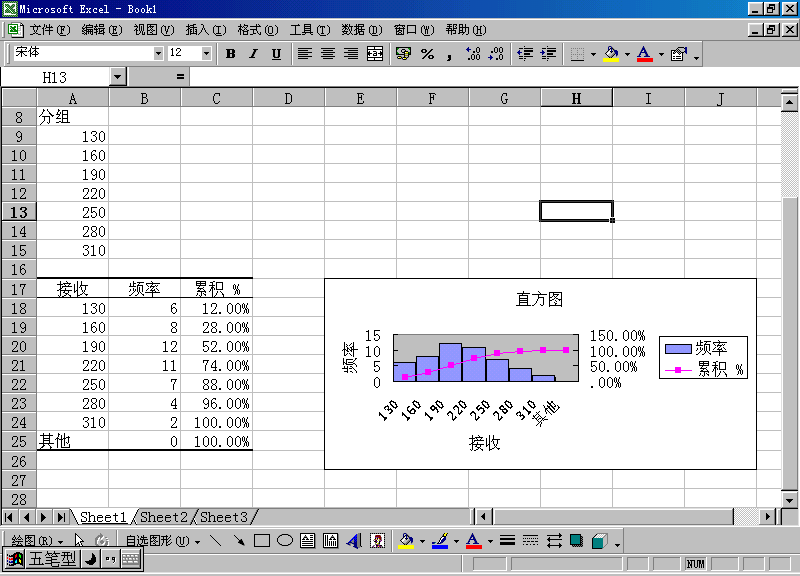Viewport: 800px width, 576px height.
Task: Toggle underline formatting
Action: (276, 54)
